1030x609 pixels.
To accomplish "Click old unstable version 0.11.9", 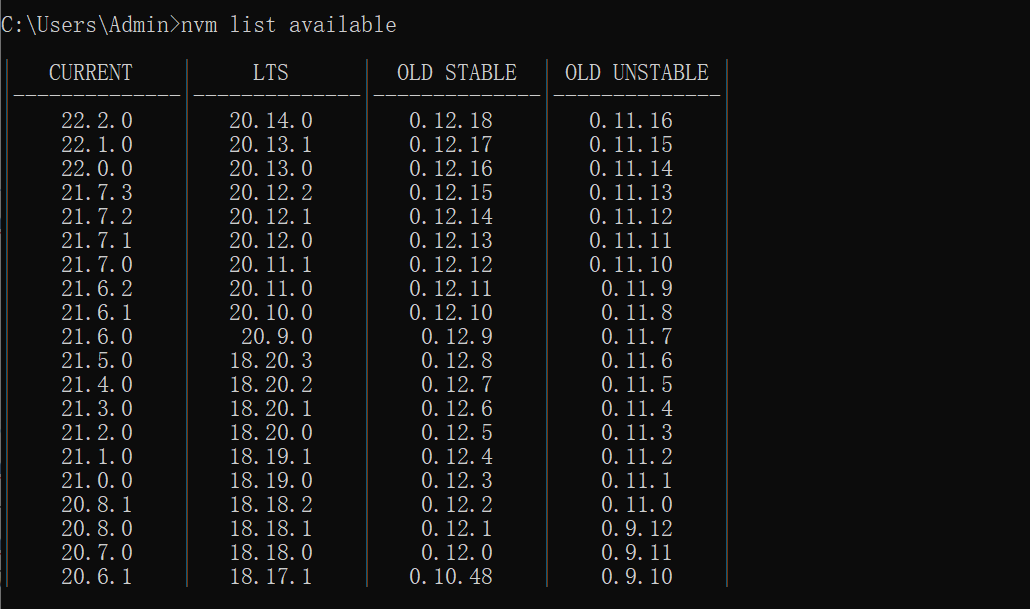I will tap(637, 288).
